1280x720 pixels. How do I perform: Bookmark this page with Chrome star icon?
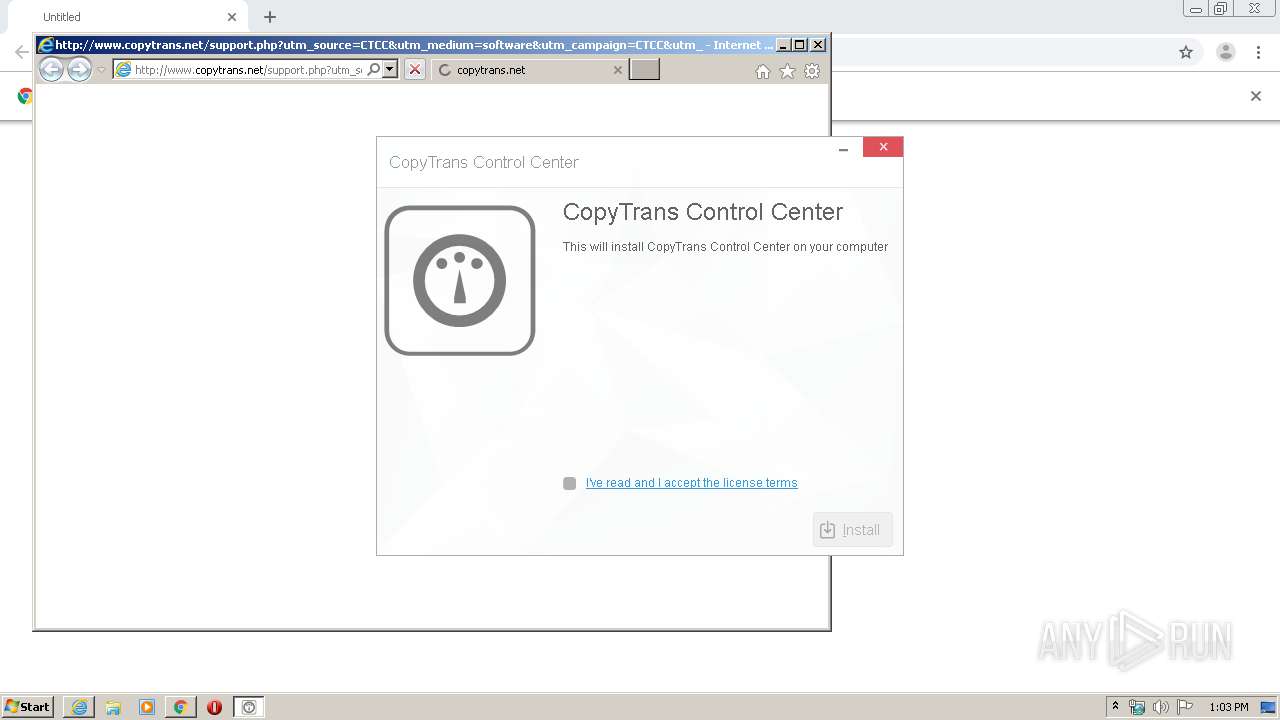(1186, 52)
